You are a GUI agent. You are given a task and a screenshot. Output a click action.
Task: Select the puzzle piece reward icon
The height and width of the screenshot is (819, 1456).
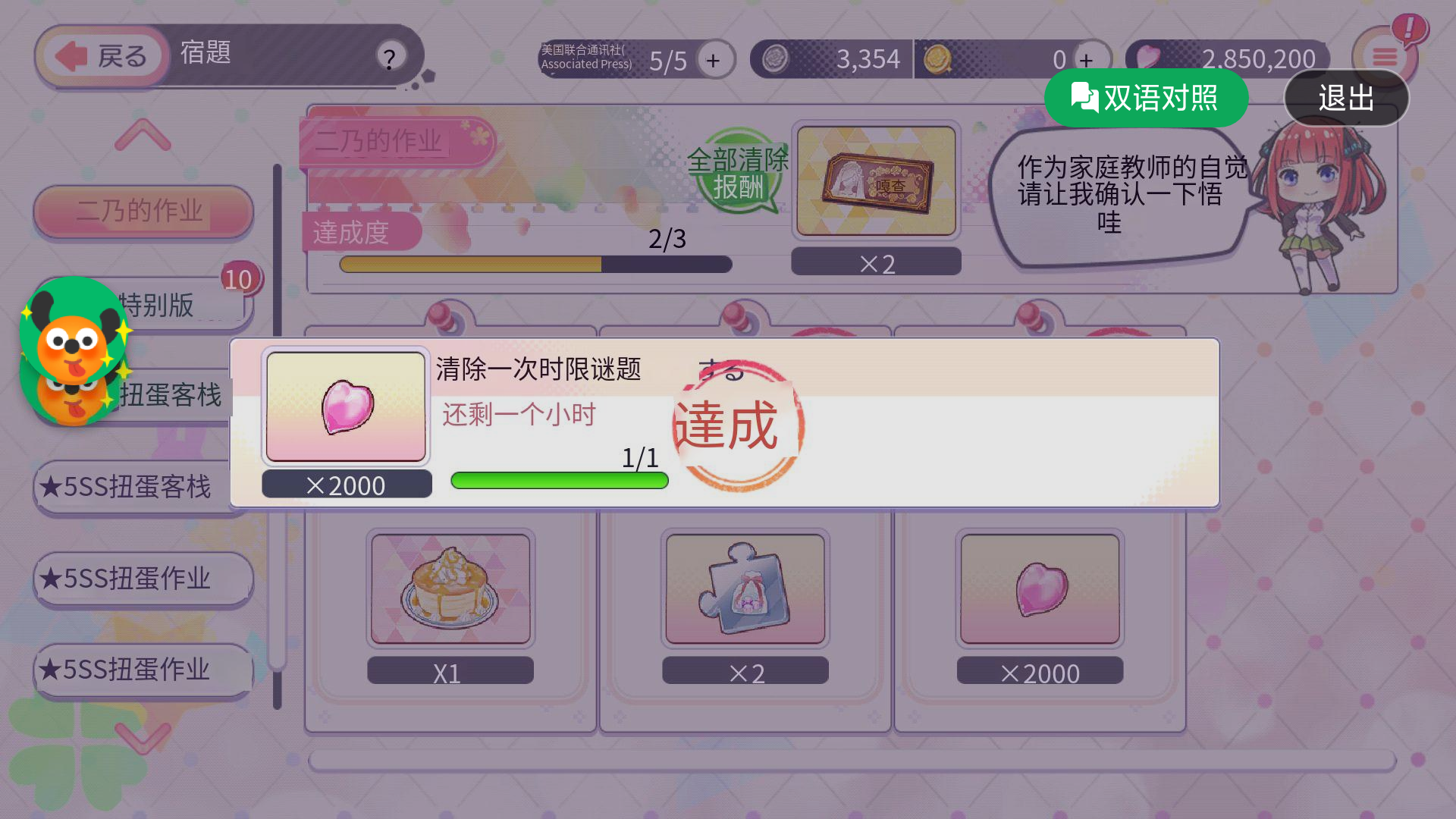745,588
